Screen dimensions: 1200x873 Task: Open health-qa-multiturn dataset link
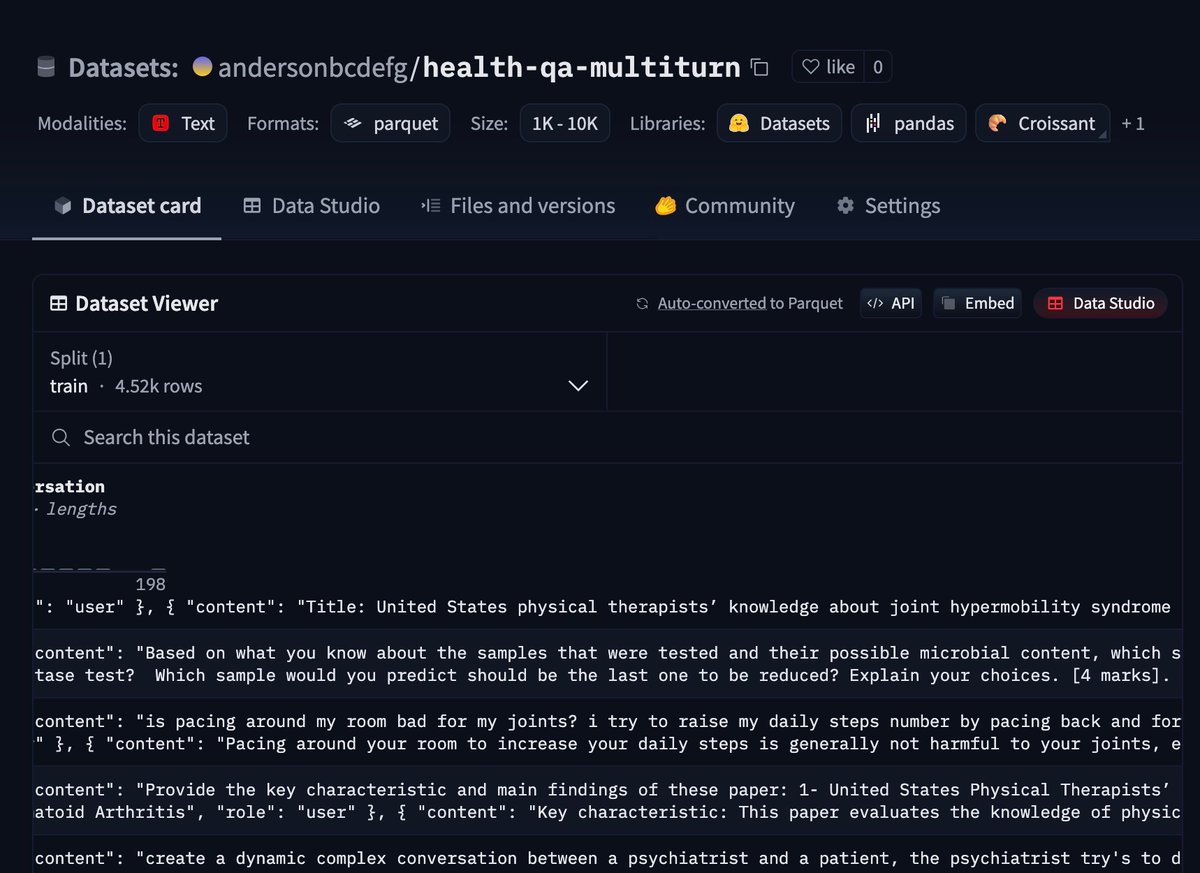(582, 67)
